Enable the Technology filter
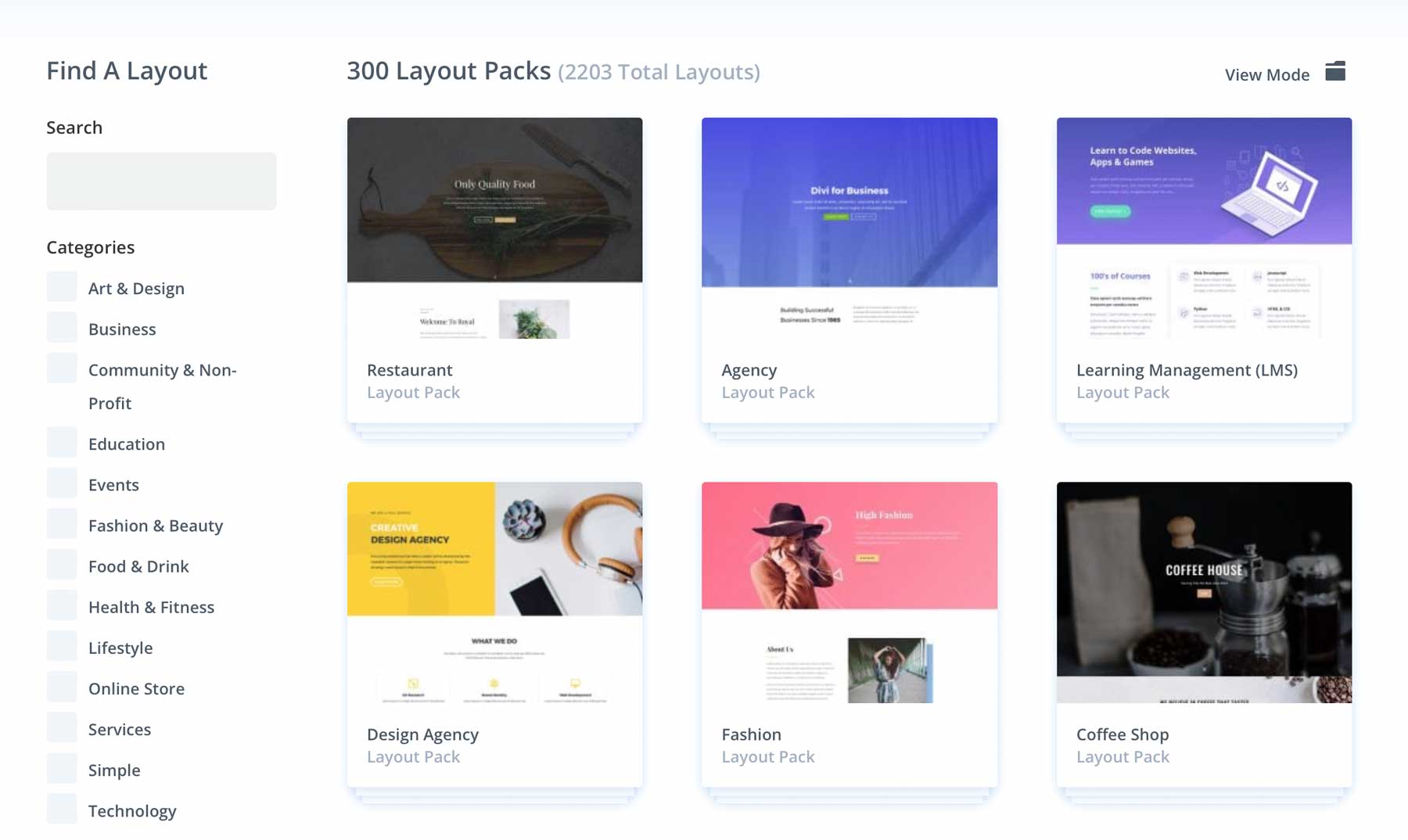Image resolution: width=1408 pixels, height=840 pixels. (x=61, y=808)
